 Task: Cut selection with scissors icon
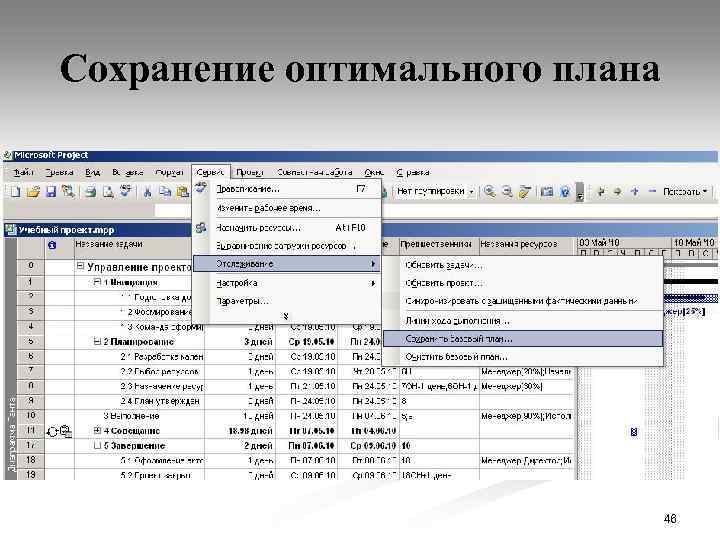click(147, 191)
